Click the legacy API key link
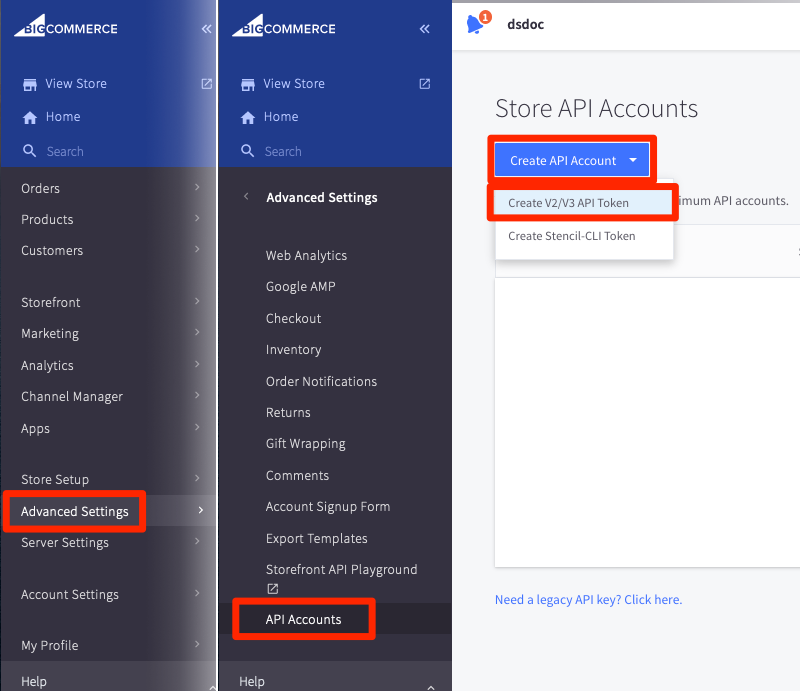This screenshot has height=691, width=800. point(588,600)
